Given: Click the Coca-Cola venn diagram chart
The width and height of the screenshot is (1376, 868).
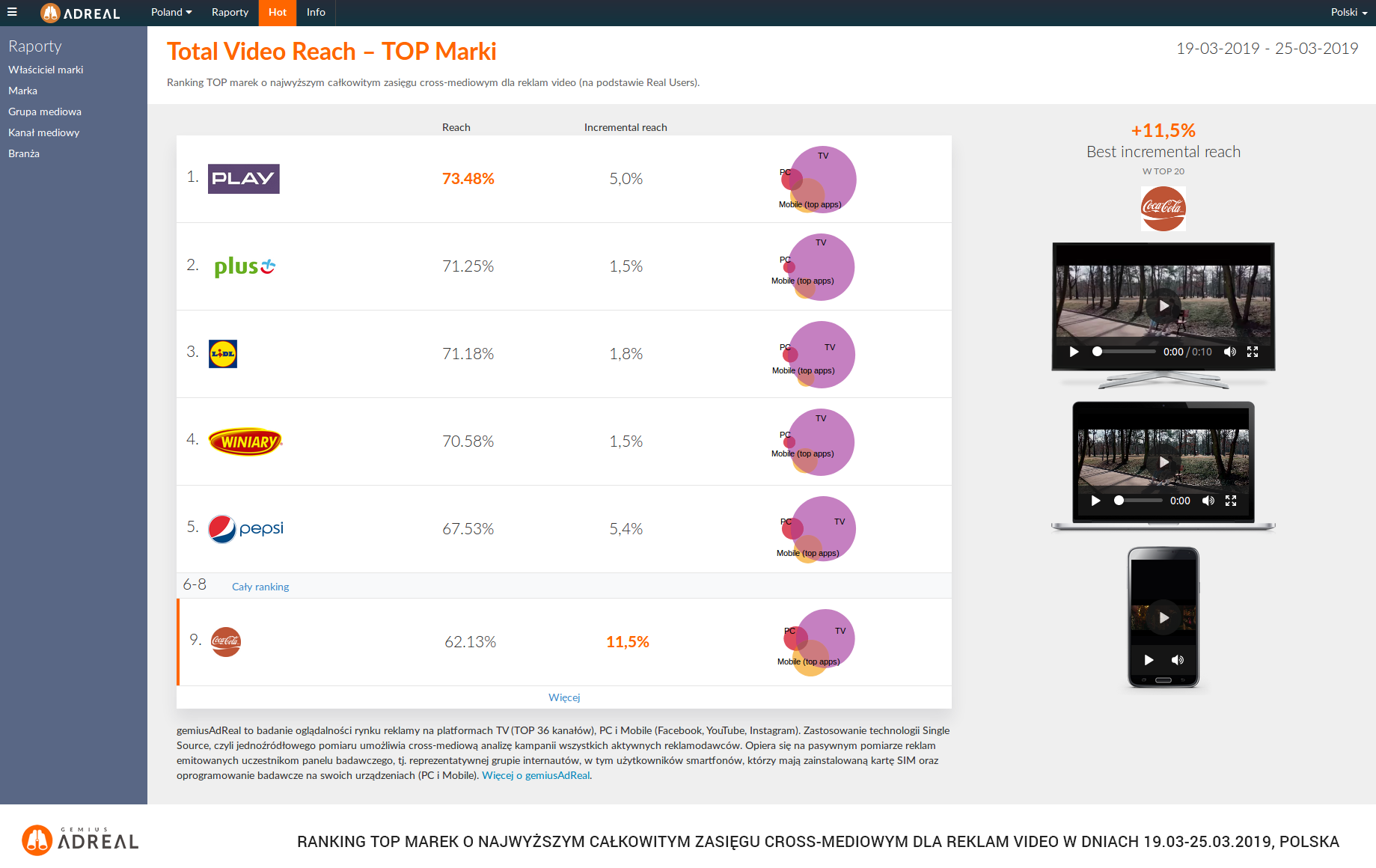Looking at the screenshot, I should (816, 643).
